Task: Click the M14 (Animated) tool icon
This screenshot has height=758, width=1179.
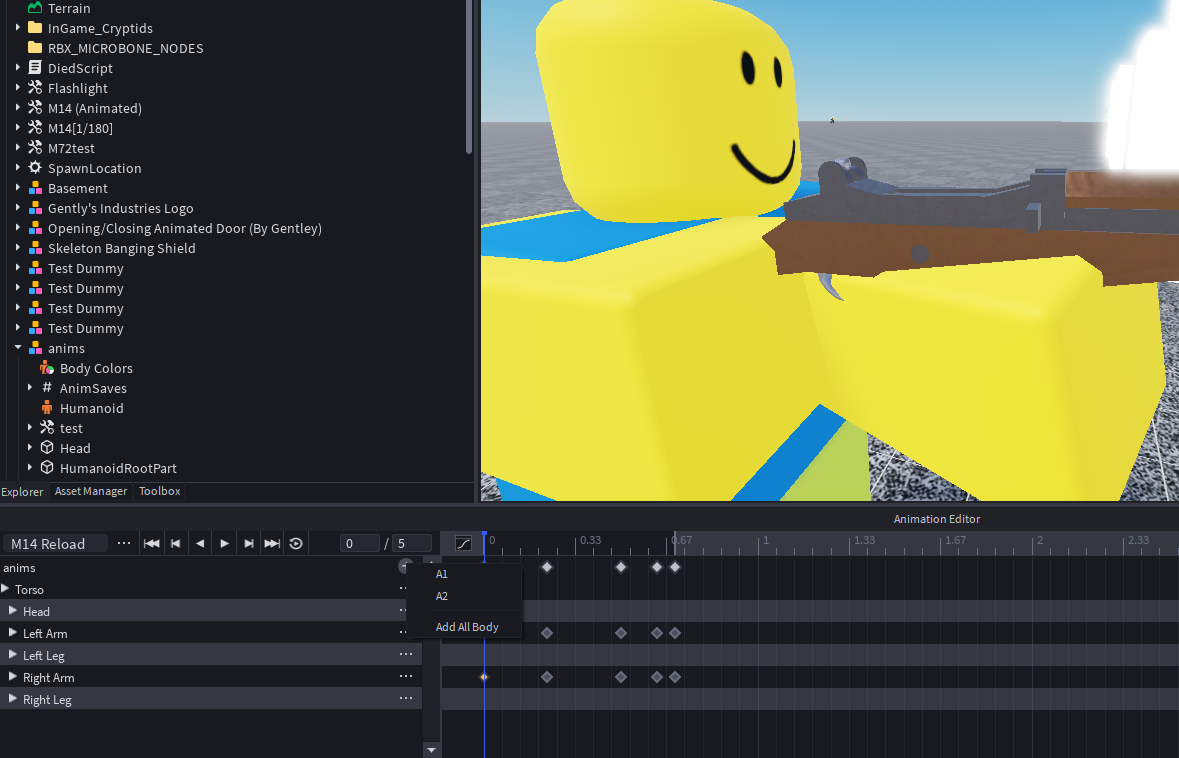Action: click(35, 108)
